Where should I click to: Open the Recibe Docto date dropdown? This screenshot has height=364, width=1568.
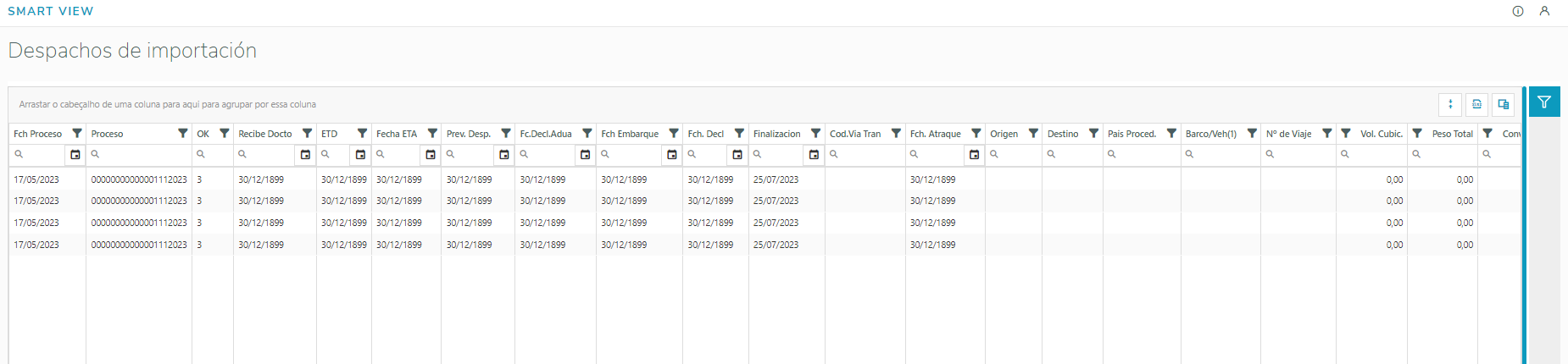click(x=306, y=155)
